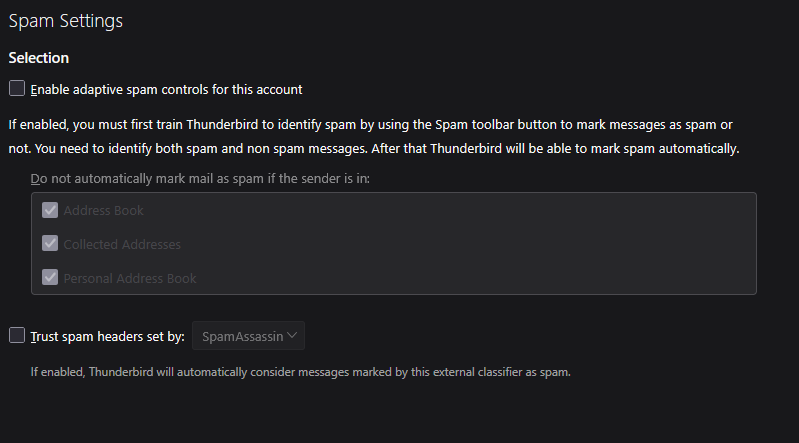Click the checkmark icon next to Address Book
This screenshot has width=799, height=443.
pyautogui.click(x=50, y=211)
